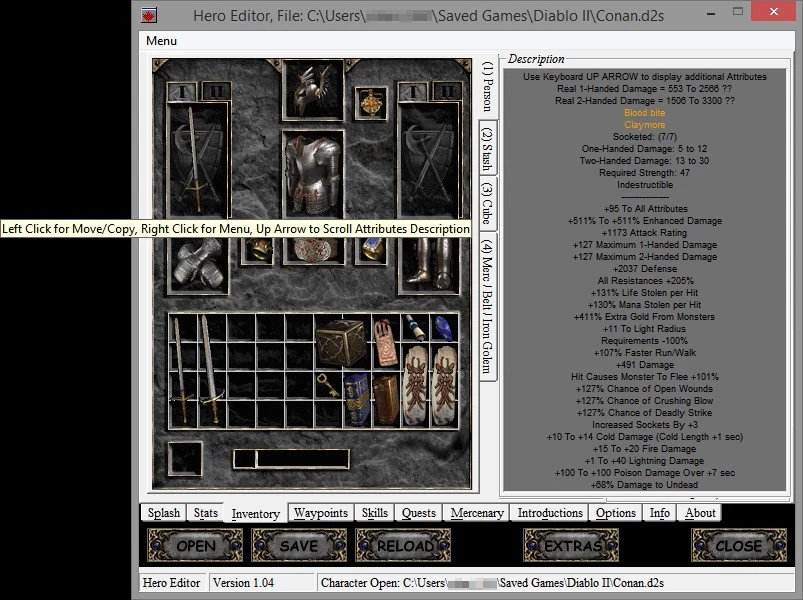Click the 'All Resistances +205%' line
This screenshot has height=600, width=803.
coord(645,281)
